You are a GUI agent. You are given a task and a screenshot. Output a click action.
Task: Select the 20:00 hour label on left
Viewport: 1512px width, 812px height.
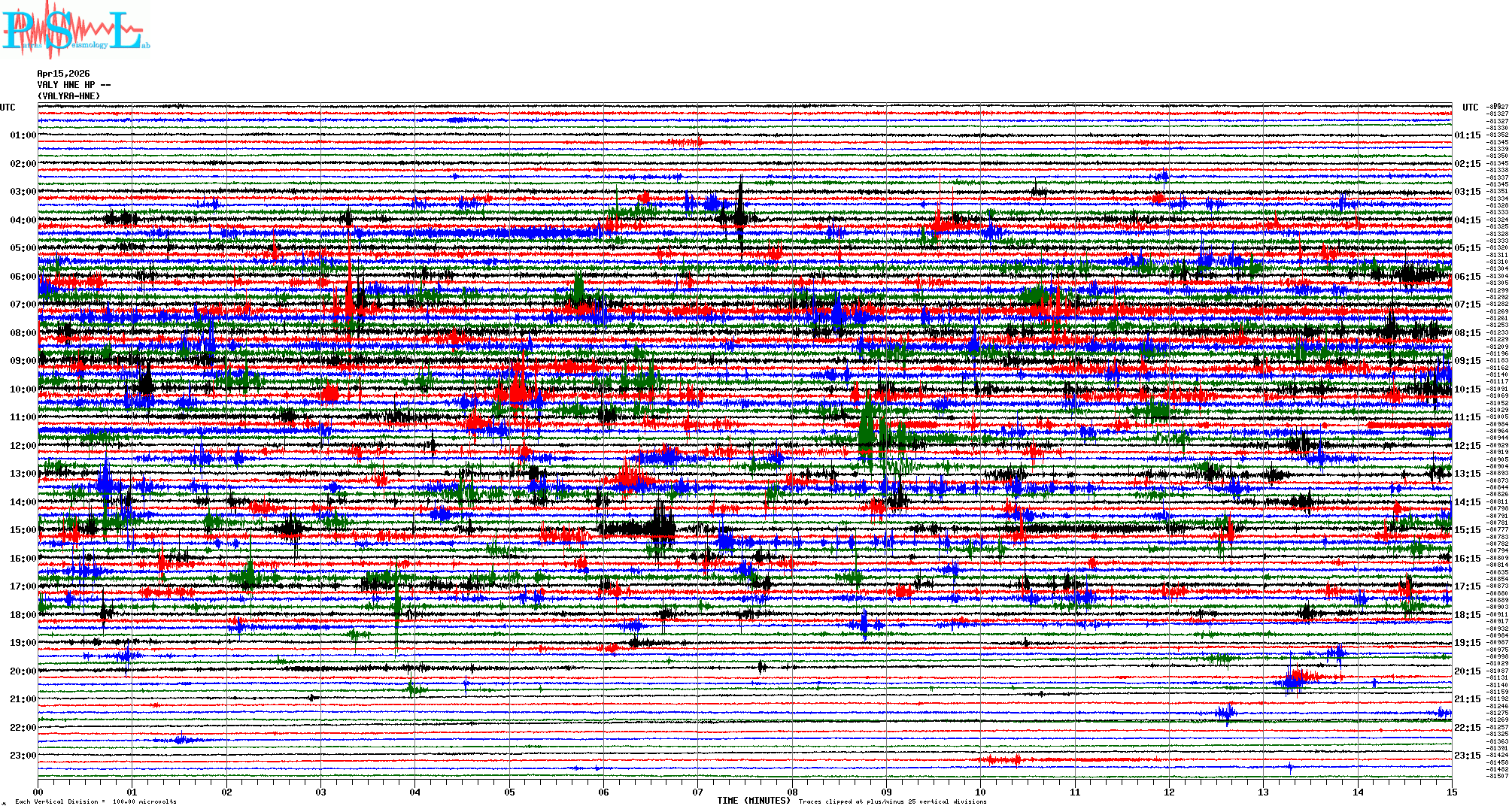pyautogui.click(x=23, y=671)
